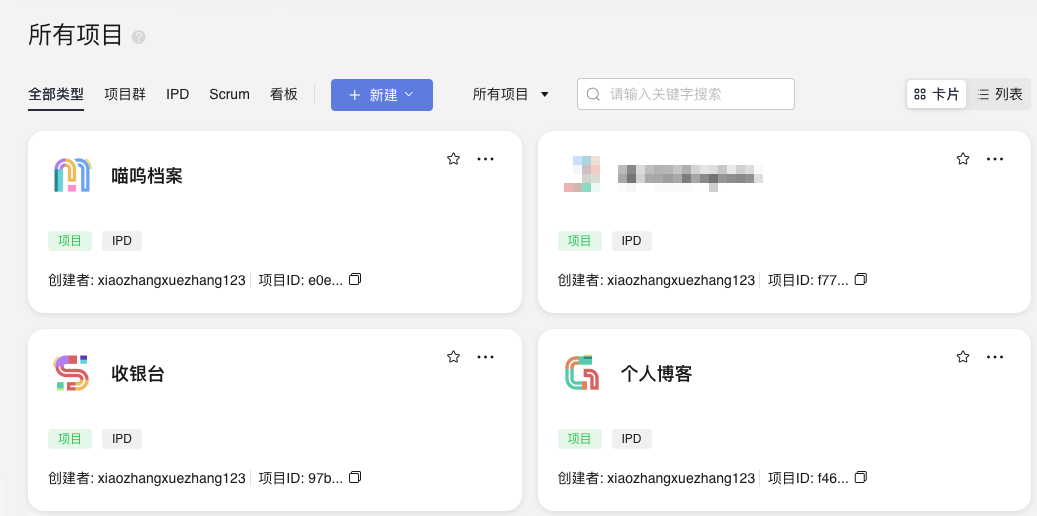The width and height of the screenshot is (1037, 516).
Task: Click creator name on 喵呜档案 card
Action: [x=172, y=280]
